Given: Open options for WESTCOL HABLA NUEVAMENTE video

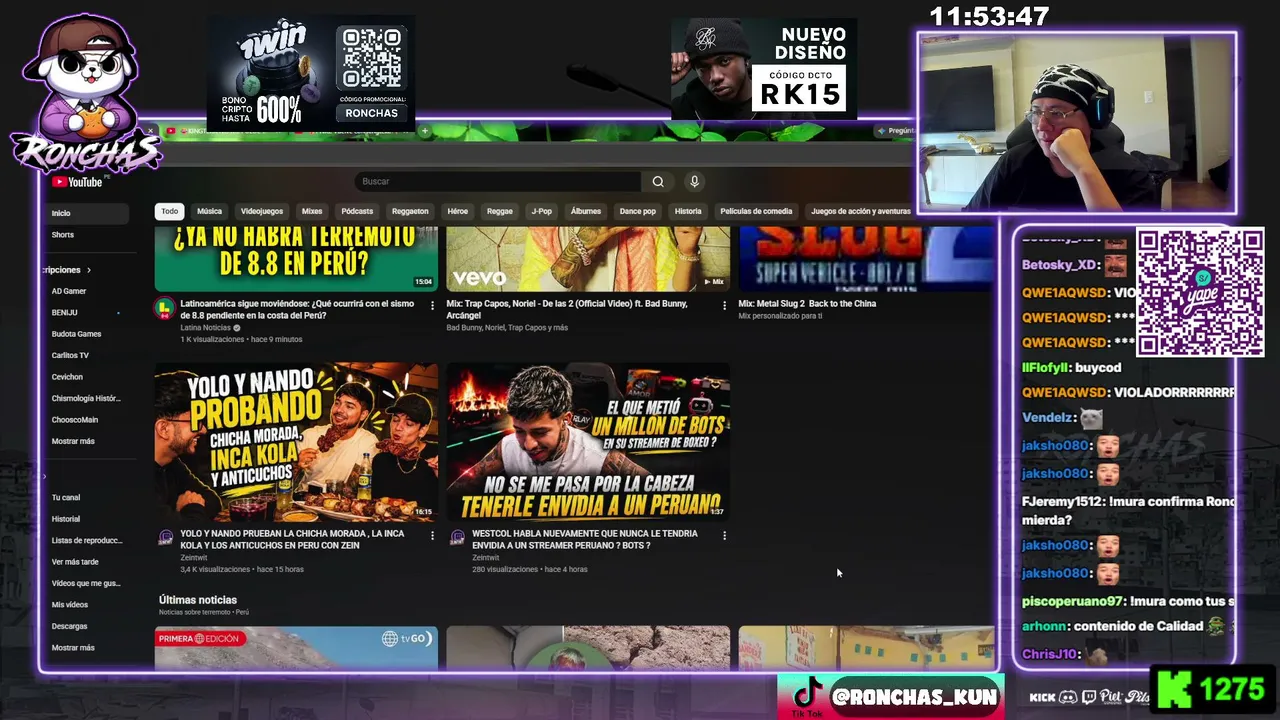Looking at the screenshot, I should (x=724, y=535).
